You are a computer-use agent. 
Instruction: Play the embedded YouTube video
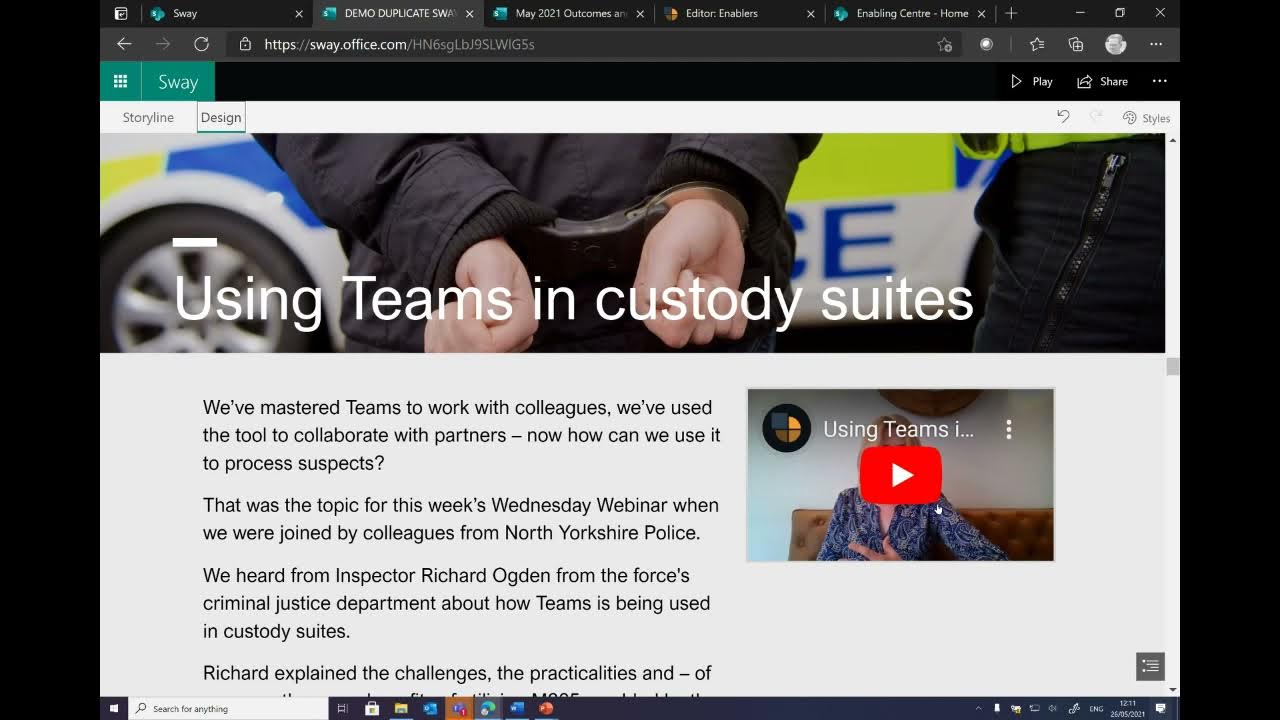point(900,475)
